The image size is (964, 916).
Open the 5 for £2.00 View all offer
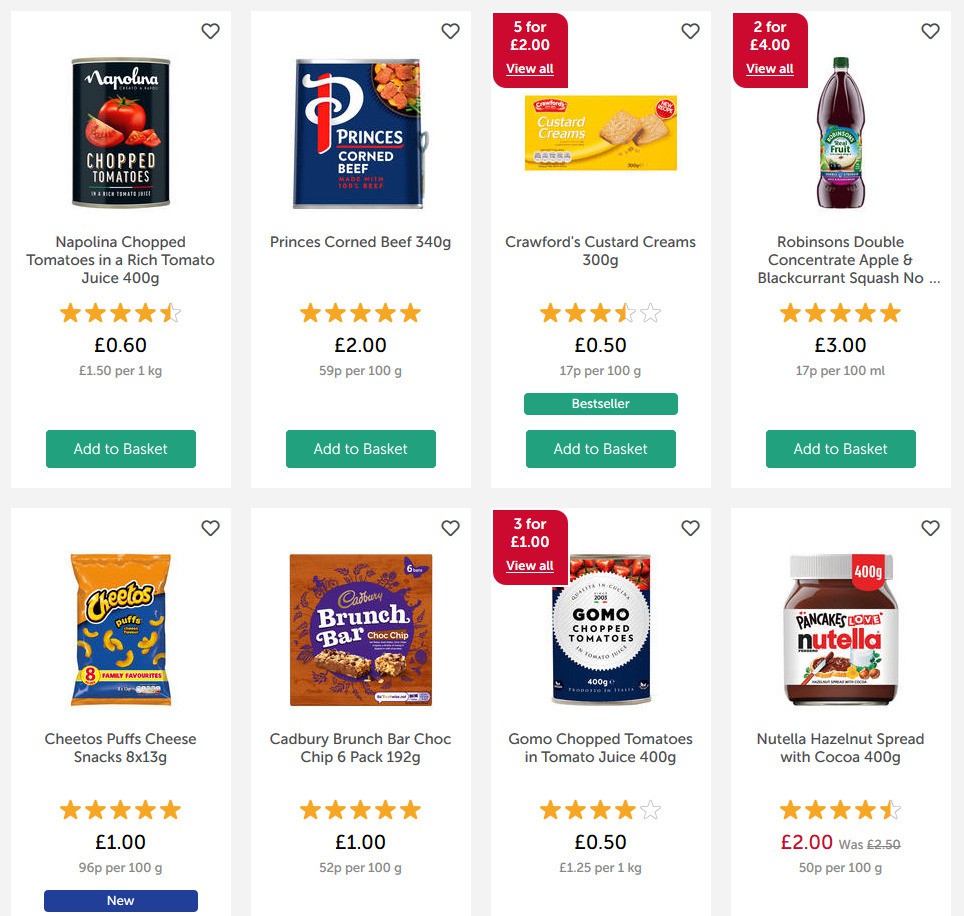click(x=529, y=68)
